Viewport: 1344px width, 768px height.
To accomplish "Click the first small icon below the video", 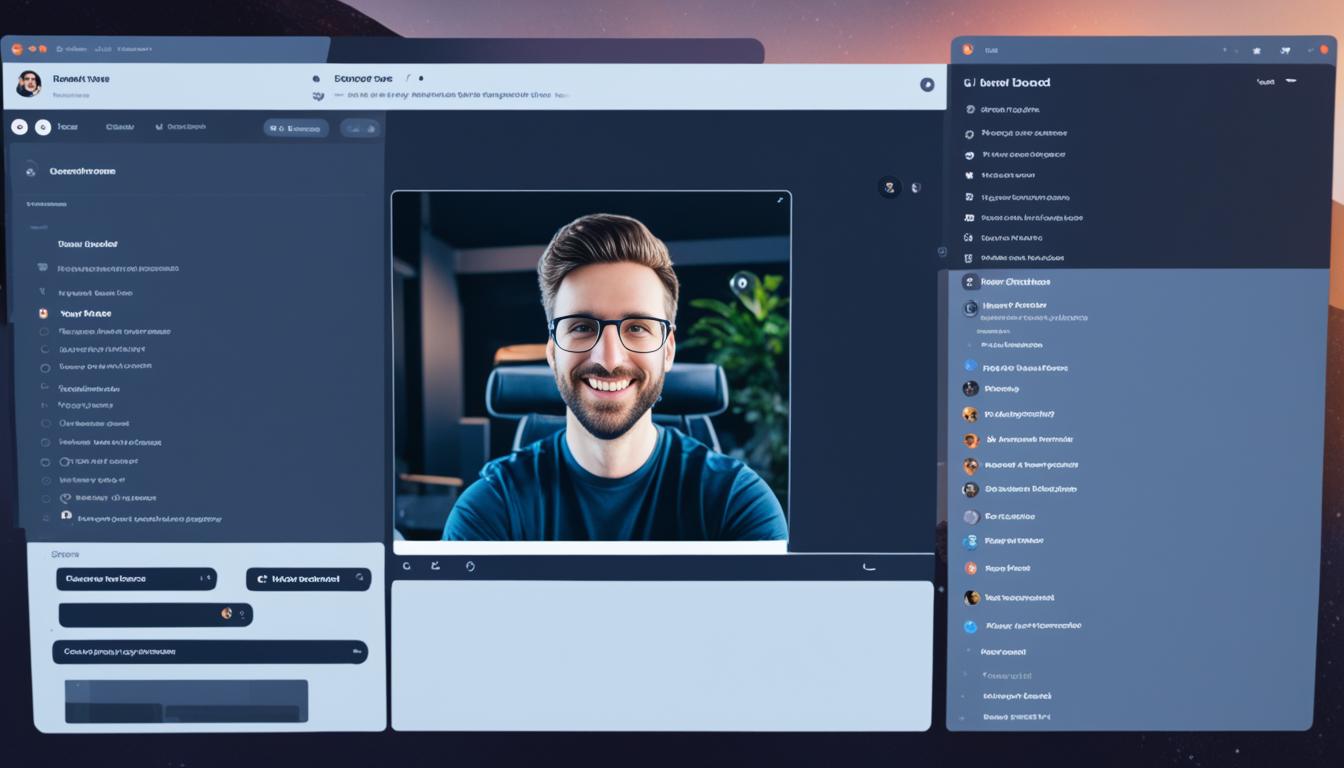I will click(406, 566).
